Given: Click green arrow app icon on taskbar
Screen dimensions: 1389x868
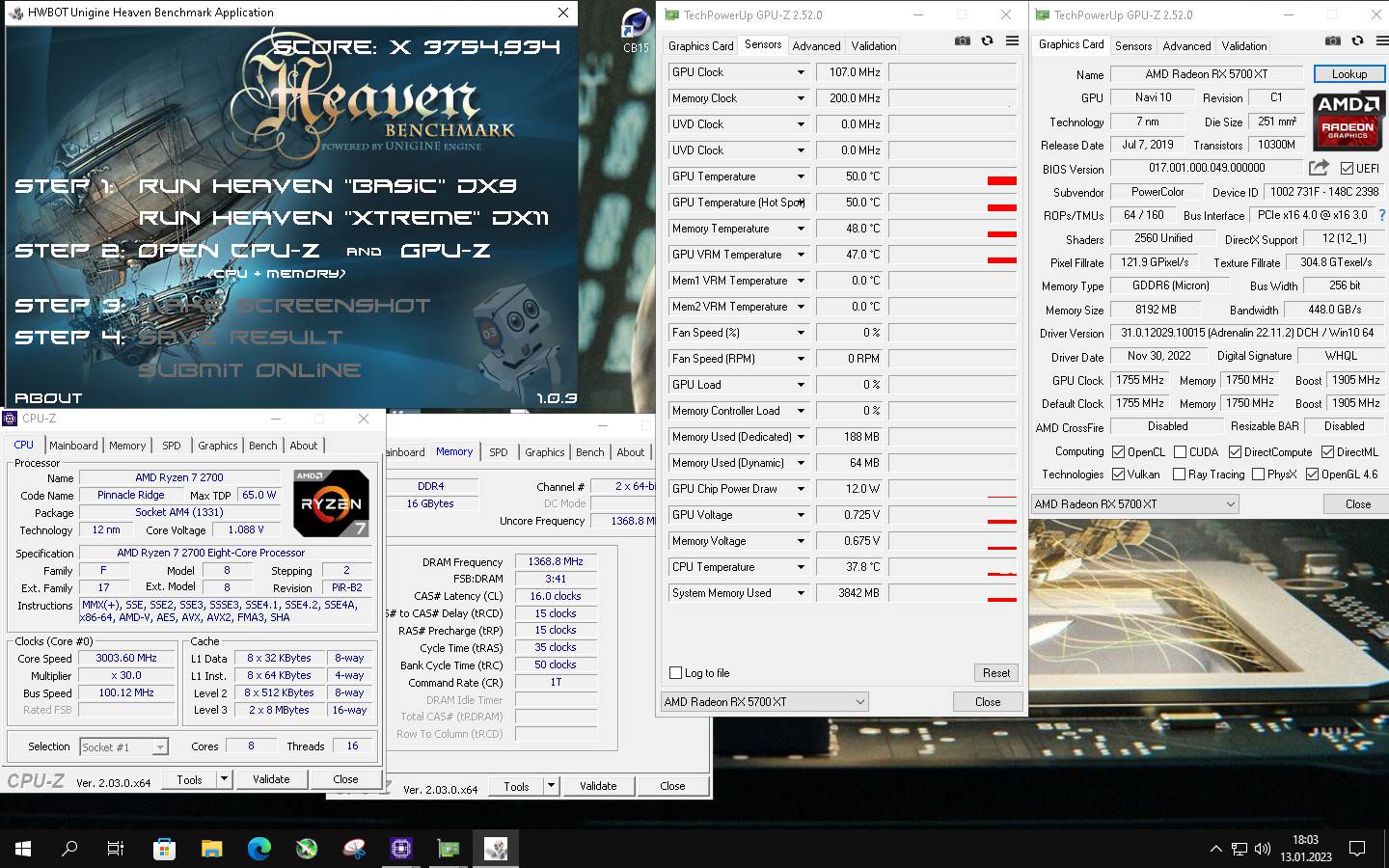Looking at the screenshot, I should (x=307, y=849).
